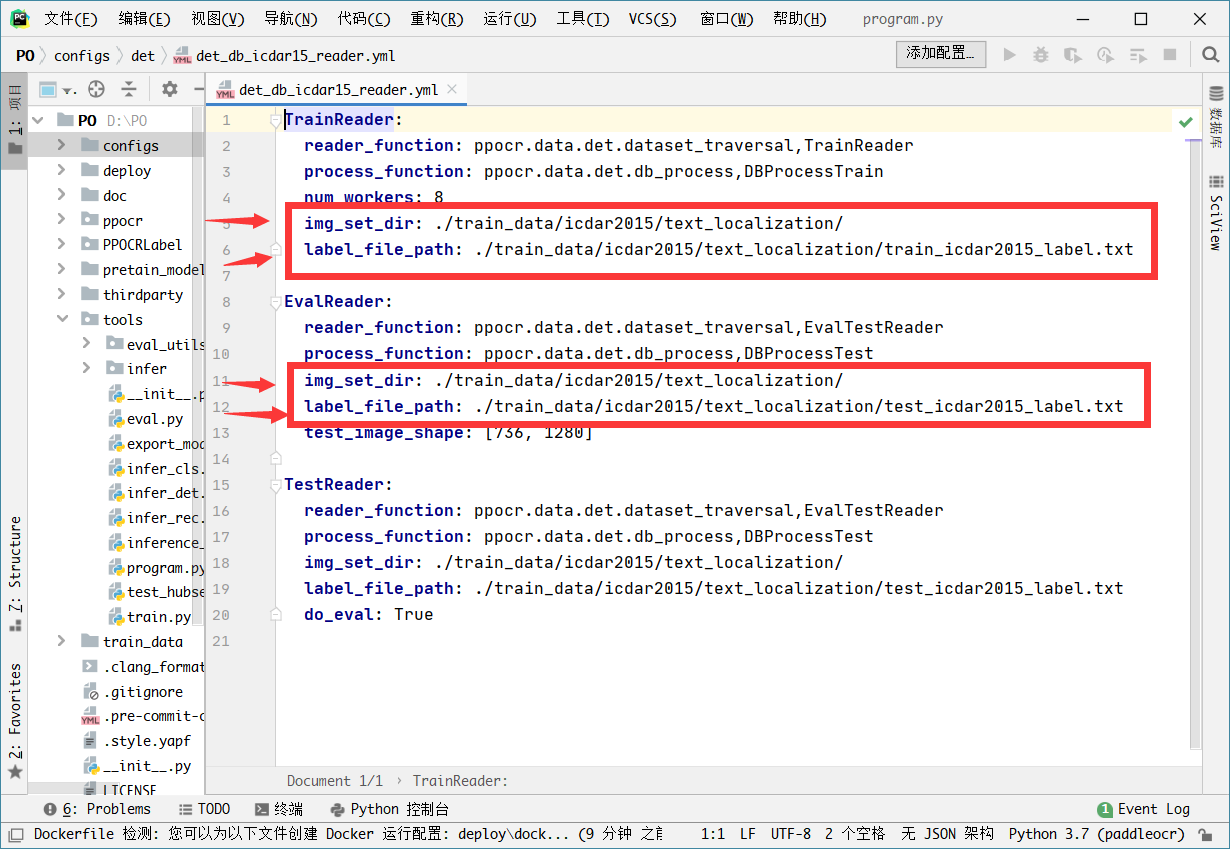Open project view mode dropdown
The width and height of the screenshot is (1230, 849).
(x=57, y=89)
